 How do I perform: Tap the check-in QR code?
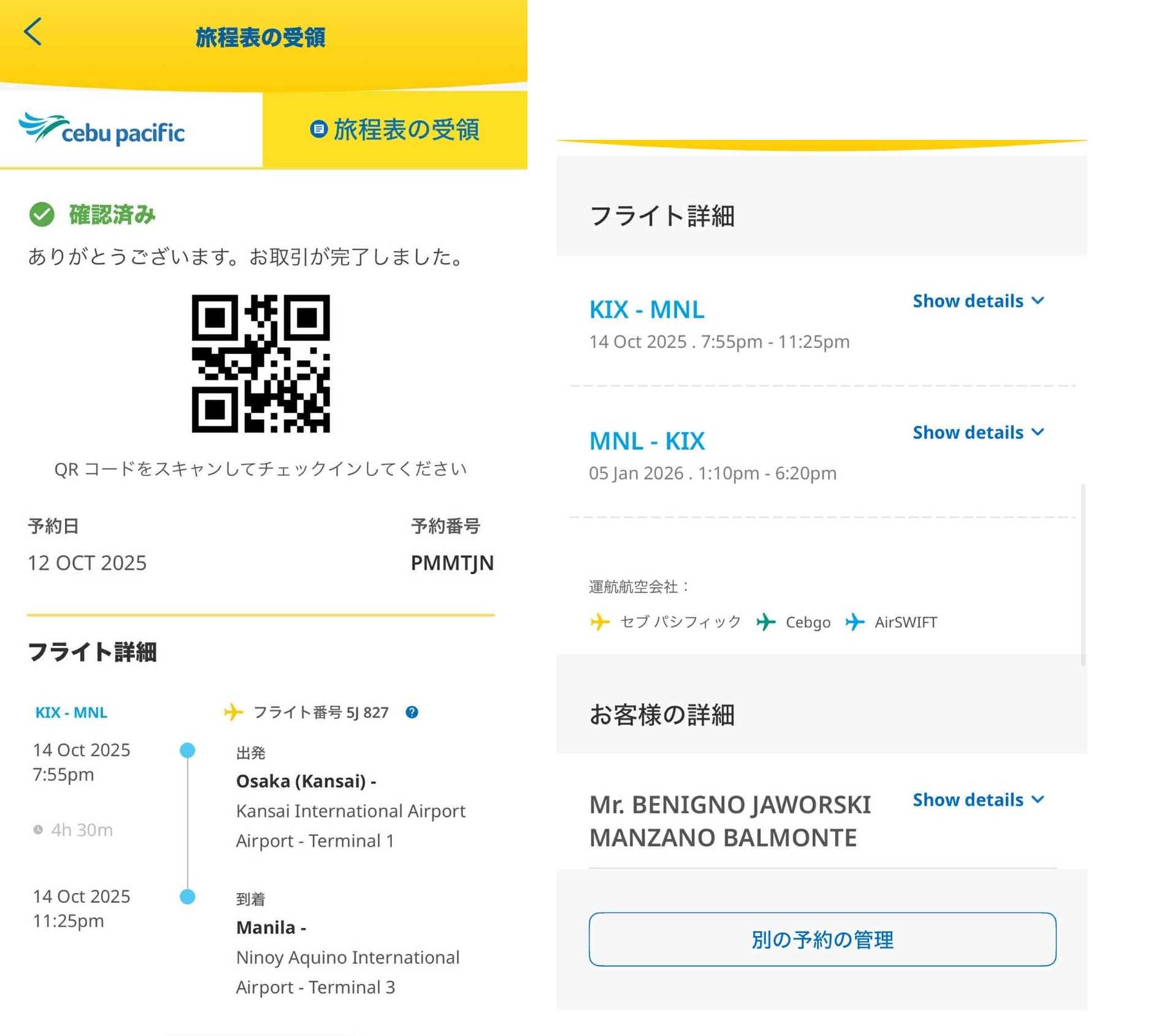click(x=261, y=364)
